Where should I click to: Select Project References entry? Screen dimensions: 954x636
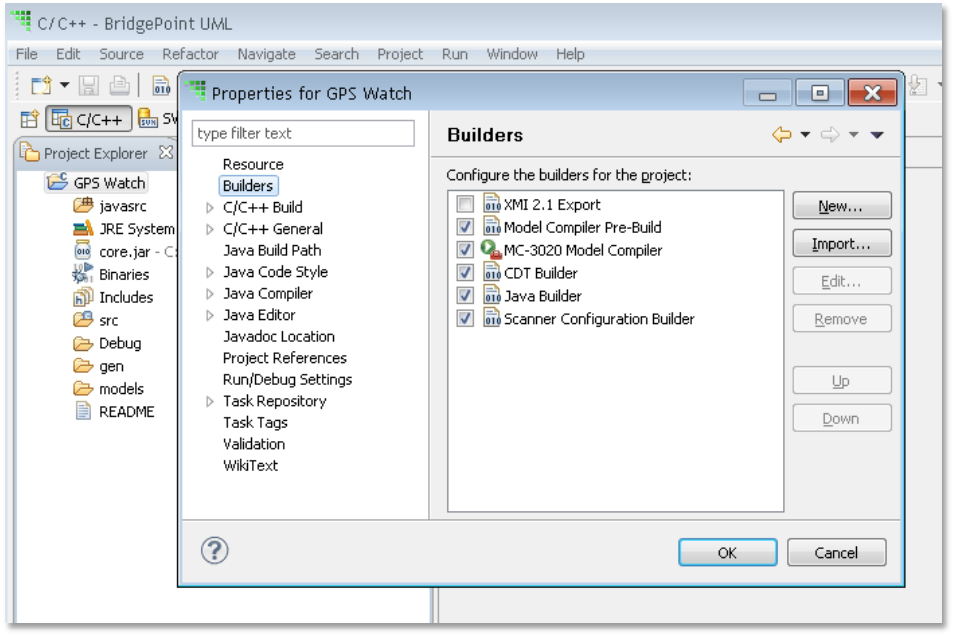pyautogui.click(x=285, y=358)
